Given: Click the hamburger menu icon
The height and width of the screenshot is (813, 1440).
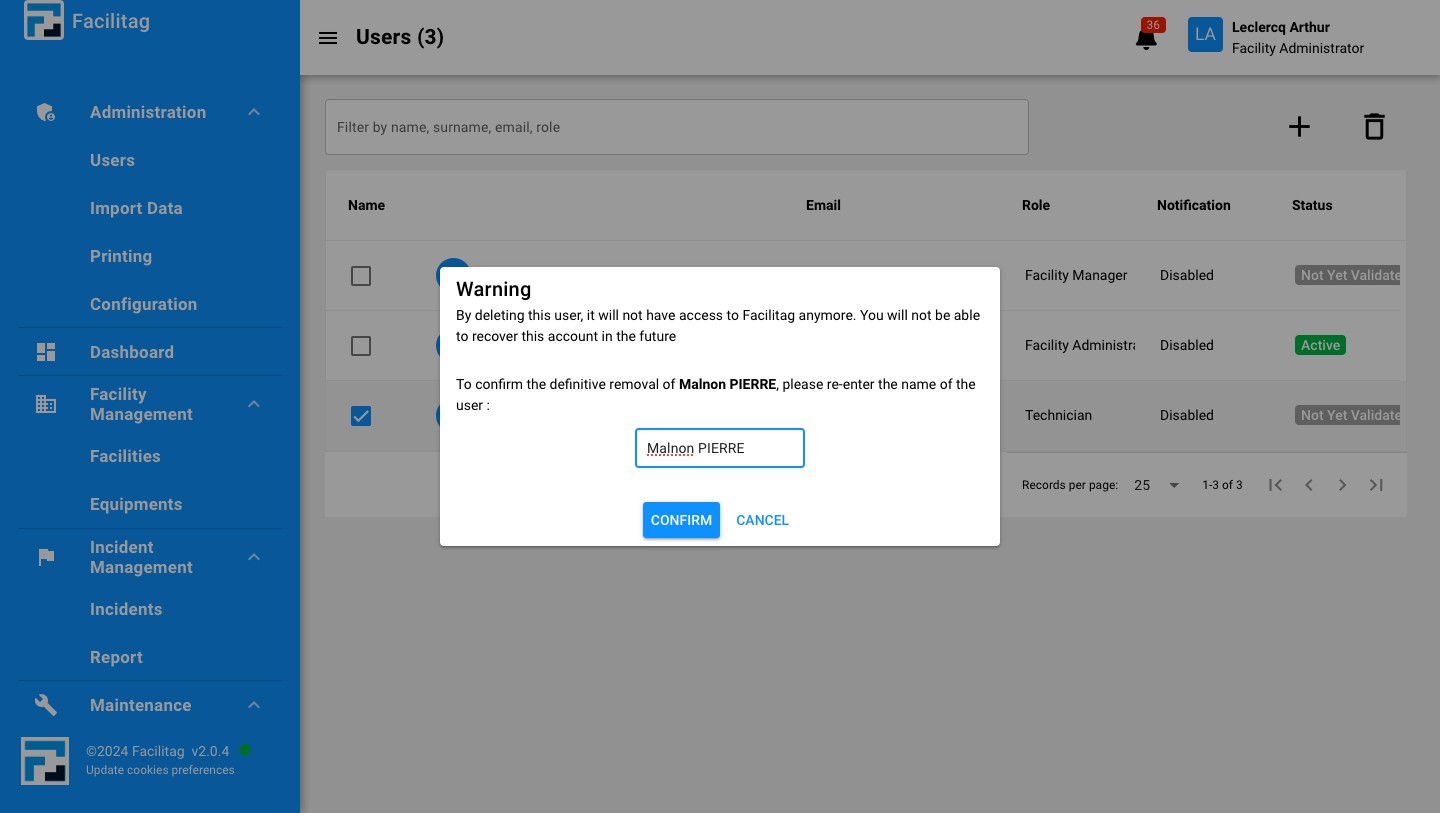Looking at the screenshot, I should [328, 38].
